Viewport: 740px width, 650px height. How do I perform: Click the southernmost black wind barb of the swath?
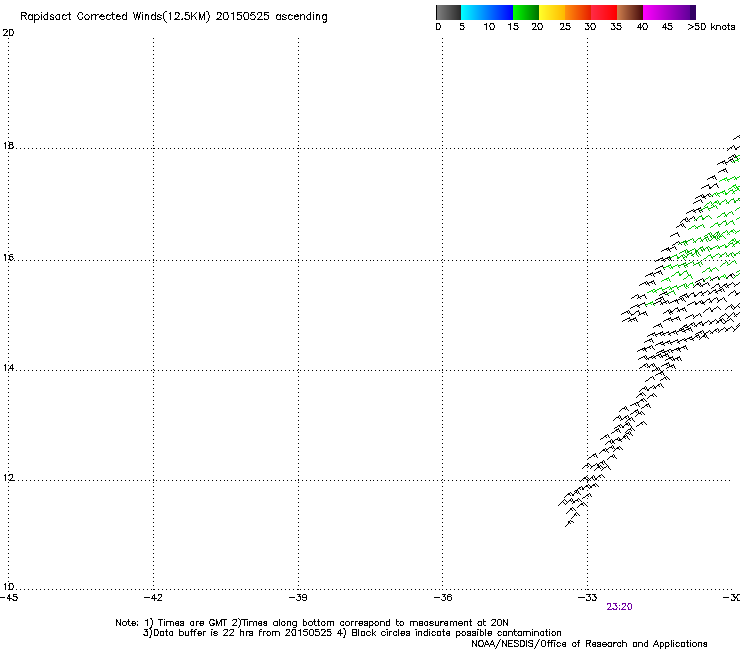tap(570, 523)
